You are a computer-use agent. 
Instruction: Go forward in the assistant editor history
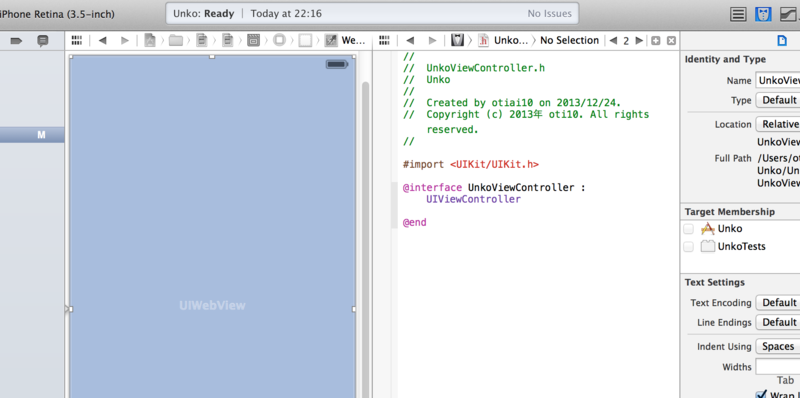tap(432, 41)
